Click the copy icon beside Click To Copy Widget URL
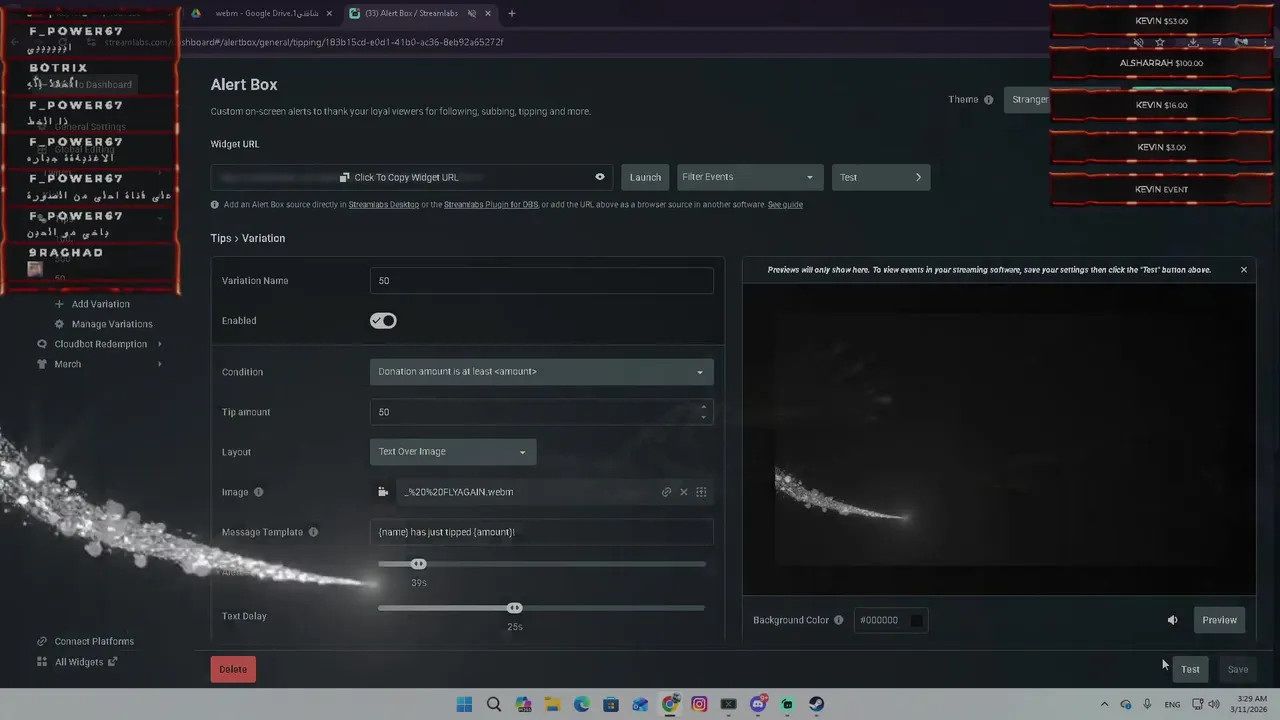The image size is (1280, 720). (x=345, y=177)
